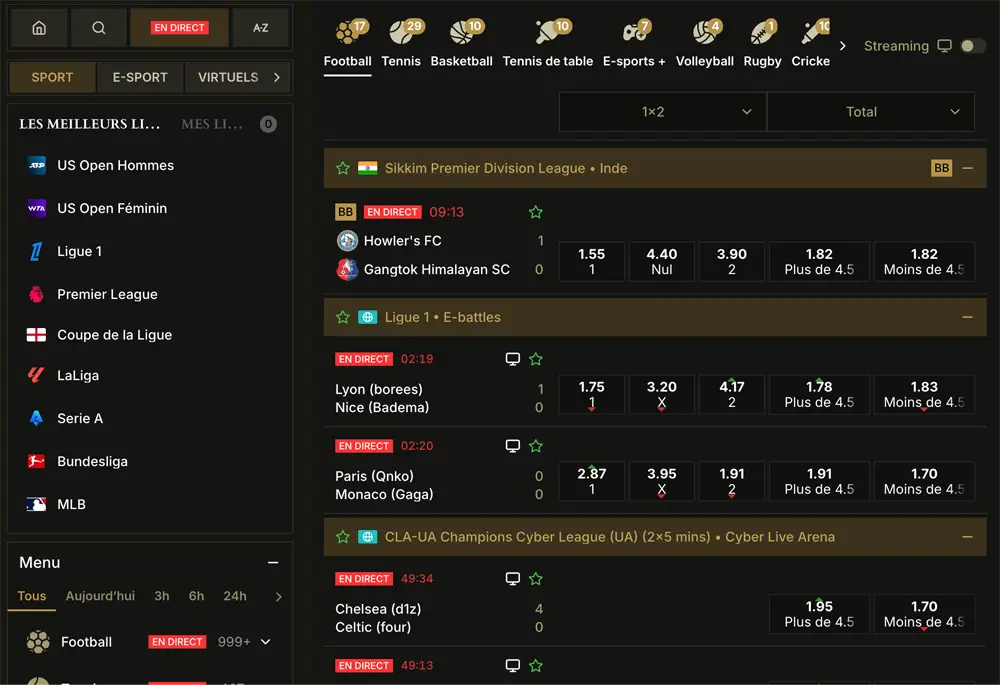Click the globe icon beside CLA-UA Champions Cyber League
Screen dimensions: 1000x685
pos(367,537)
